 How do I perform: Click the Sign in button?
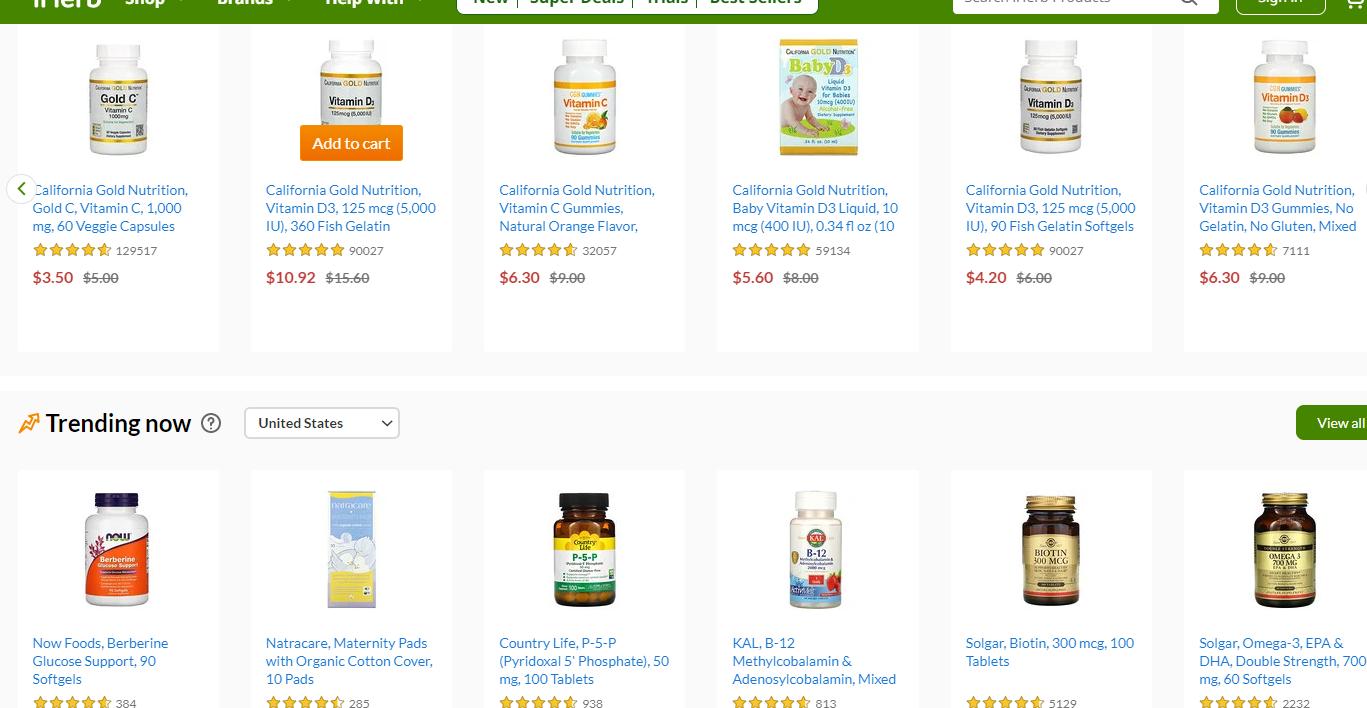pyautogui.click(x=1280, y=4)
